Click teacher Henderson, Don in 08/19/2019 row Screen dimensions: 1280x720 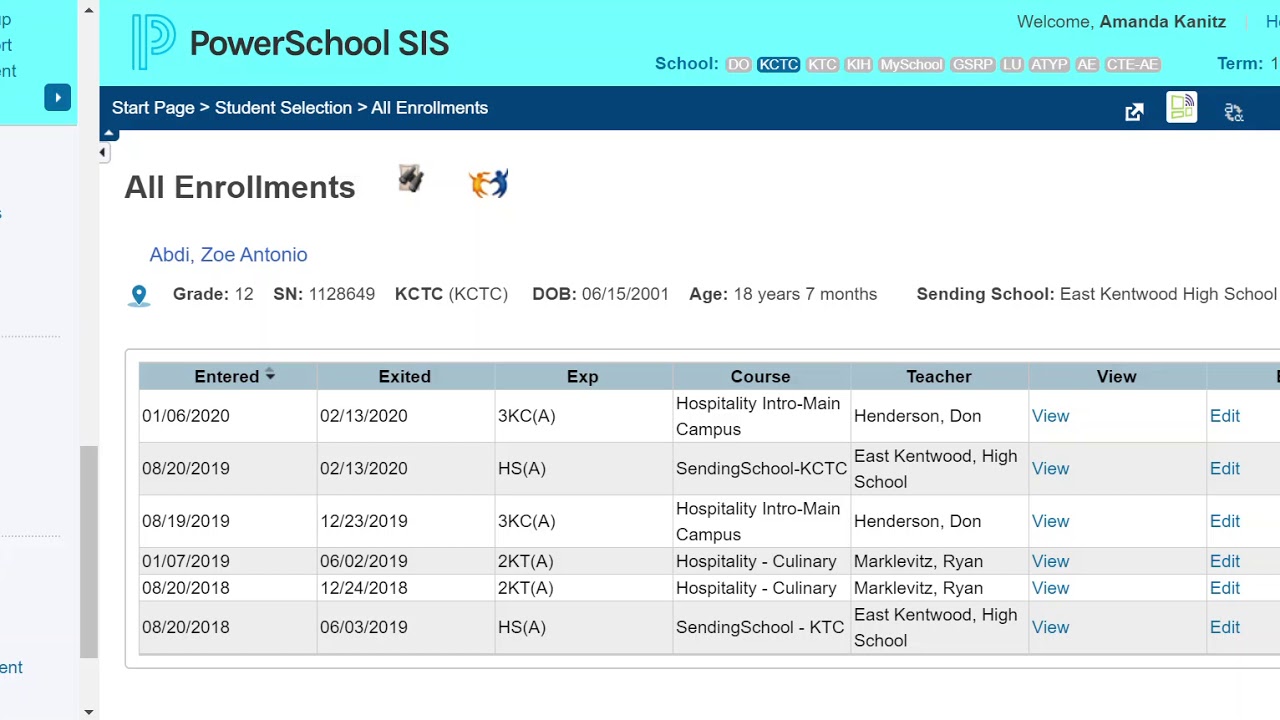pyautogui.click(x=917, y=521)
